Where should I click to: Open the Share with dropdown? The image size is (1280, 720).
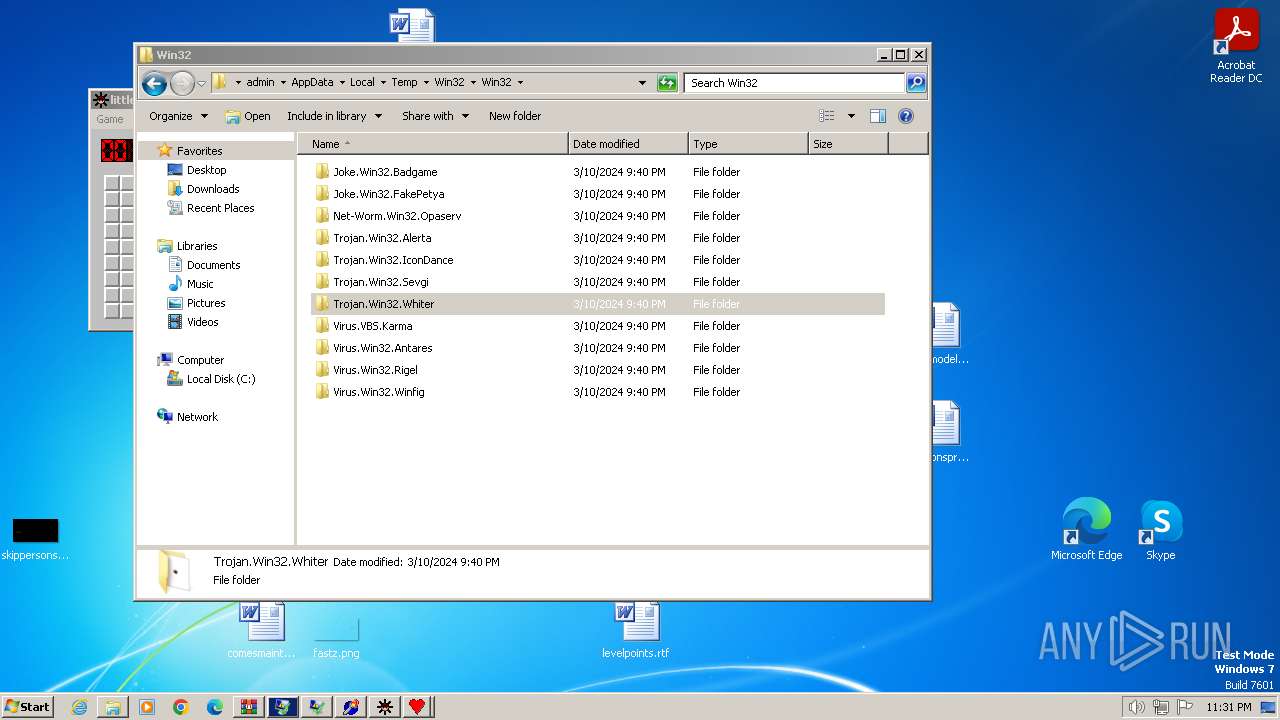click(435, 116)
